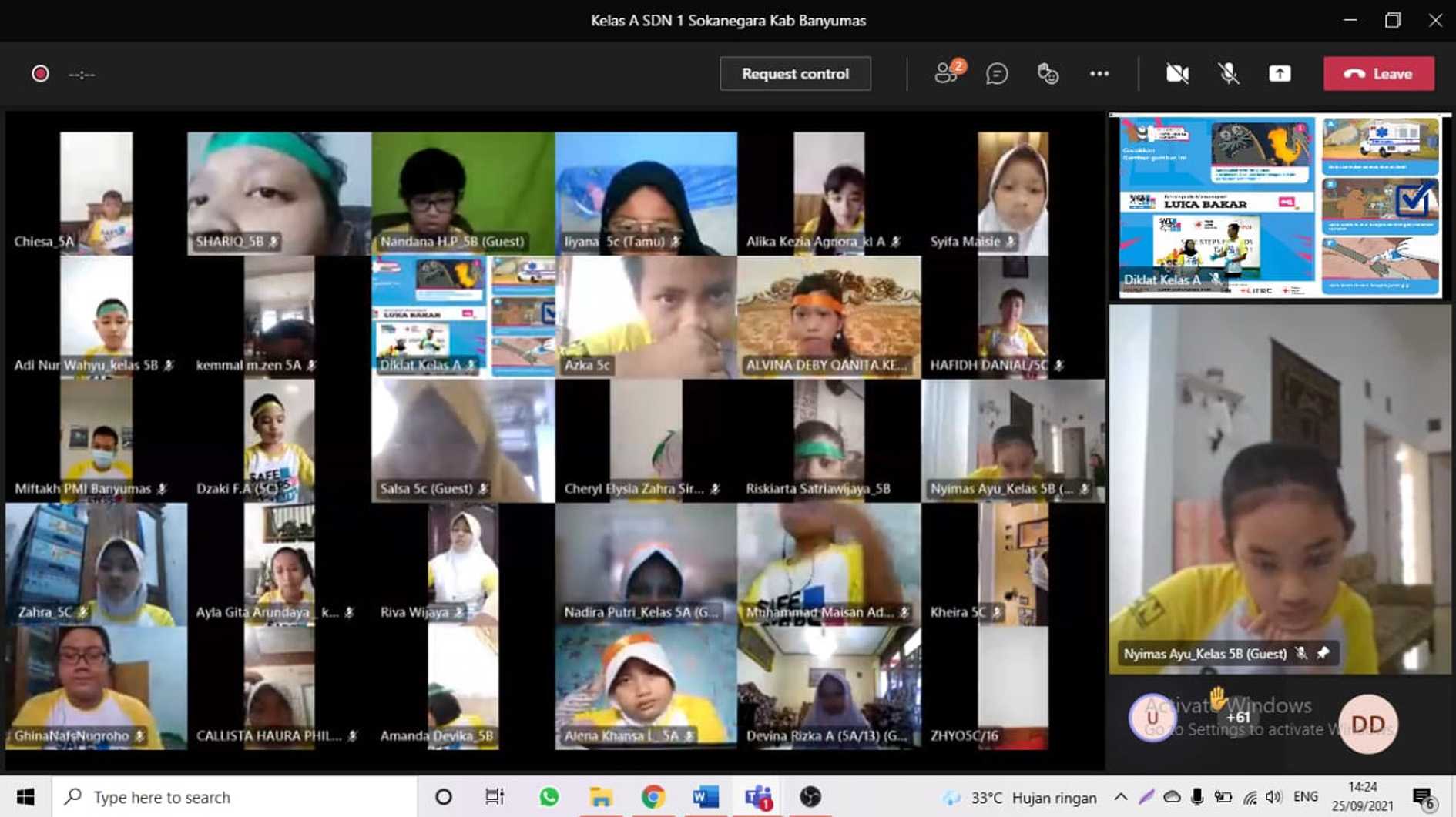The width and height of the screenshot is (1456, 817).
Task: Toggle the microphone mute button
Action: click(1229, 74)
